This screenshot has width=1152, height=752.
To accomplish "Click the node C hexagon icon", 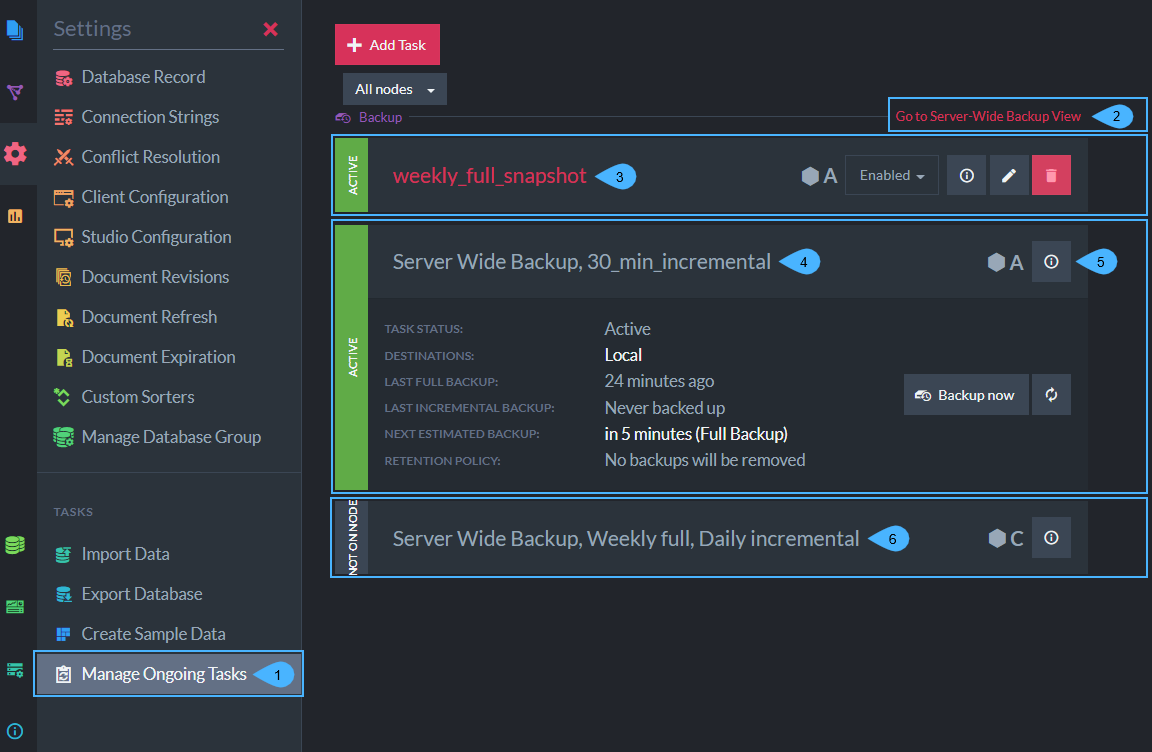I will tap(997, 538).
